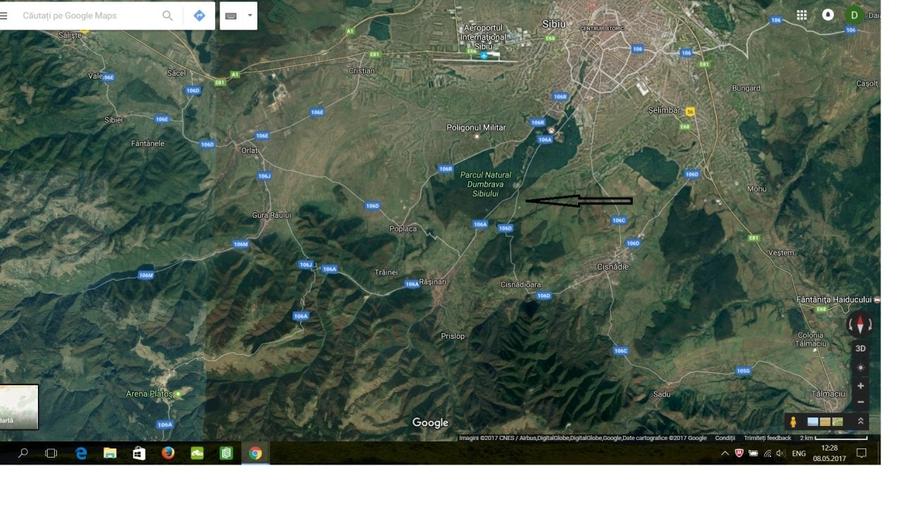This screenshot has width=900, height=506.
Task: Open the first imagery thumbnail in strip
Action: 813,422
